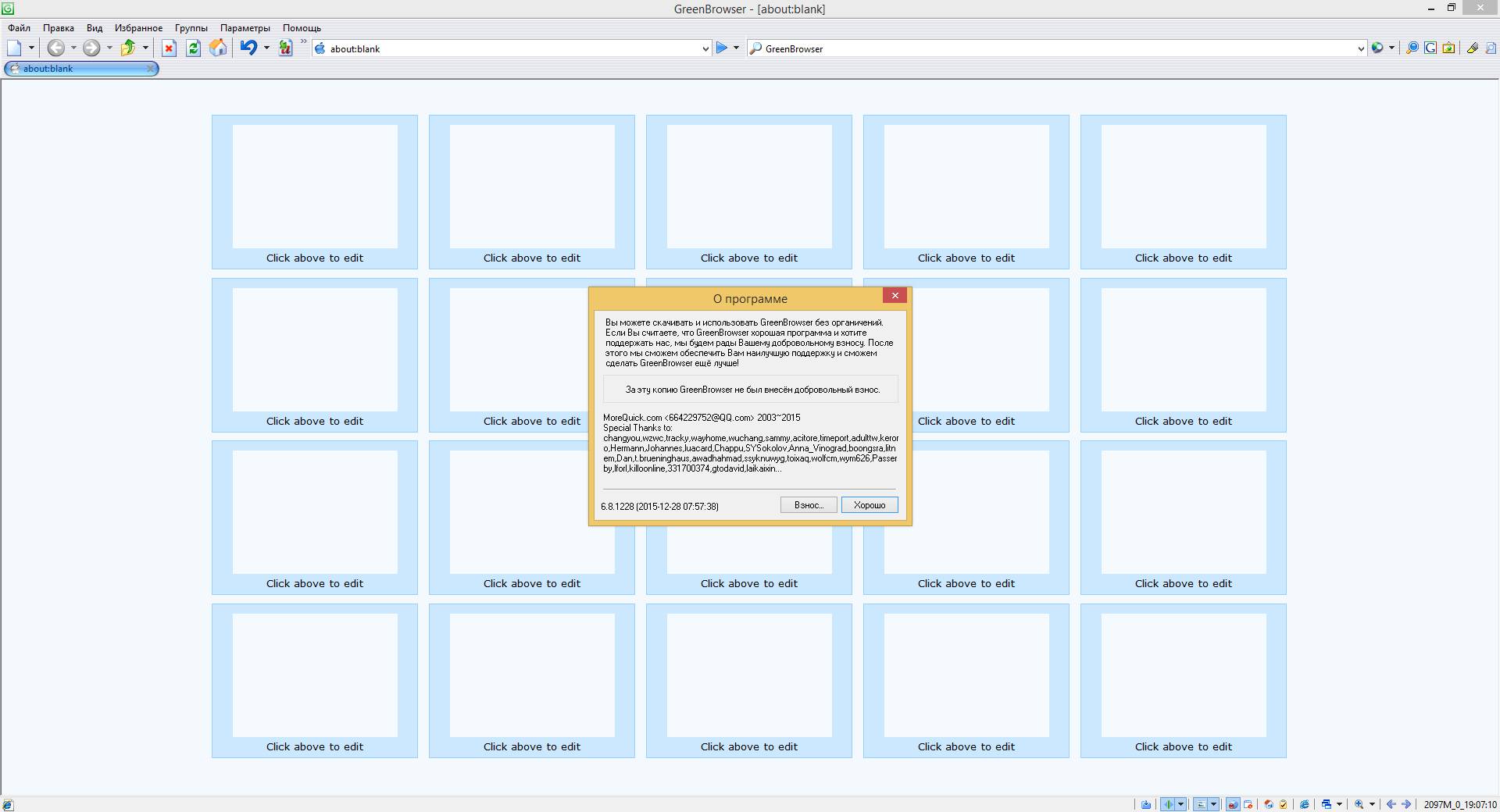Close the О программе dialog
Screen dimensions: 1500x812
[x=895, y=295]
